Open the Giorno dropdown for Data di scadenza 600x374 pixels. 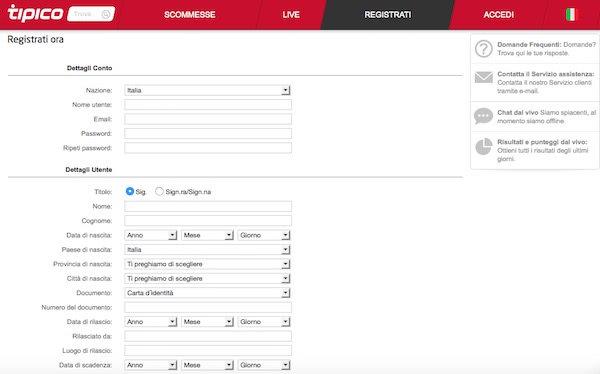264,365
